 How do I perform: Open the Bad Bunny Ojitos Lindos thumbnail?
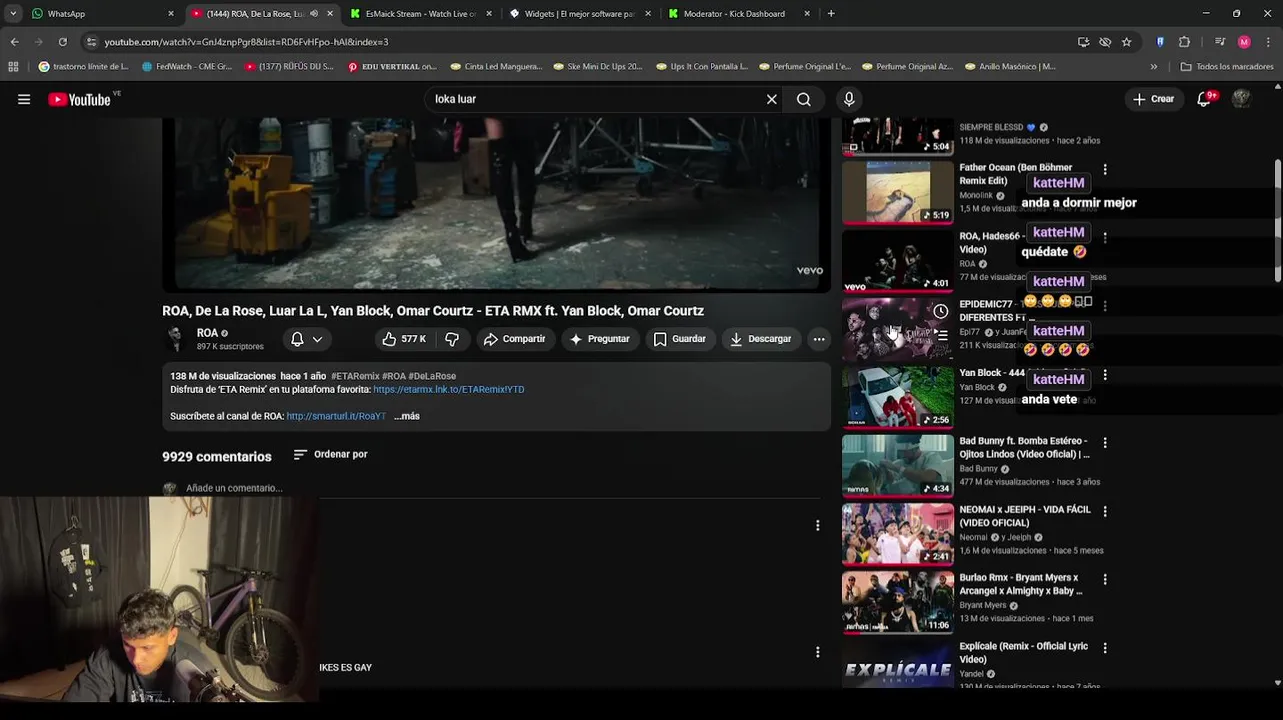tap(897, 465)
